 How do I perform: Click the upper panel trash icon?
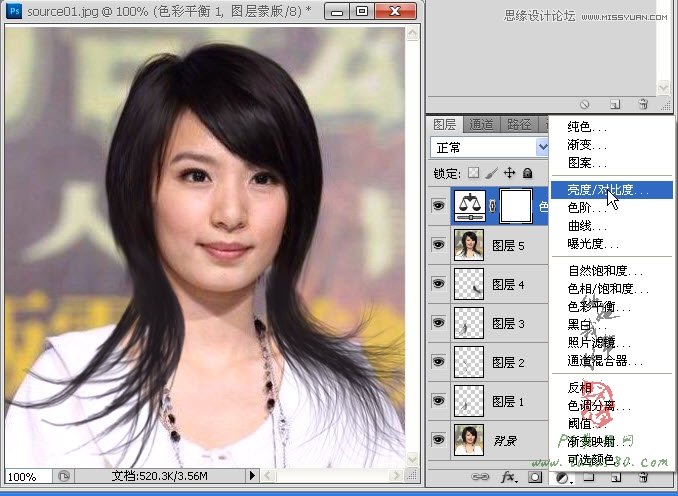(643, 104)
